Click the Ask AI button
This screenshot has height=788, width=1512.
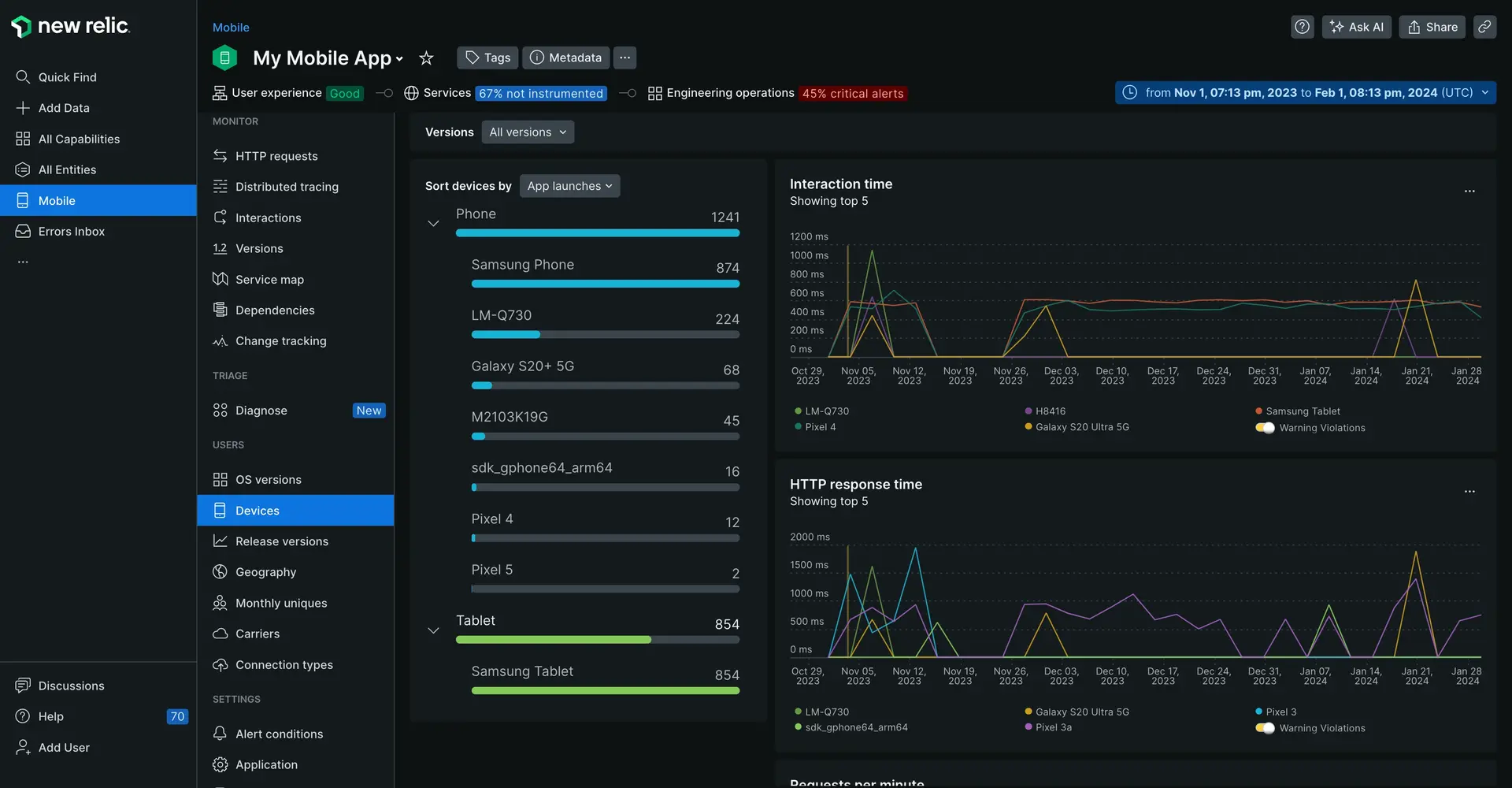[x=1357, y=27]
